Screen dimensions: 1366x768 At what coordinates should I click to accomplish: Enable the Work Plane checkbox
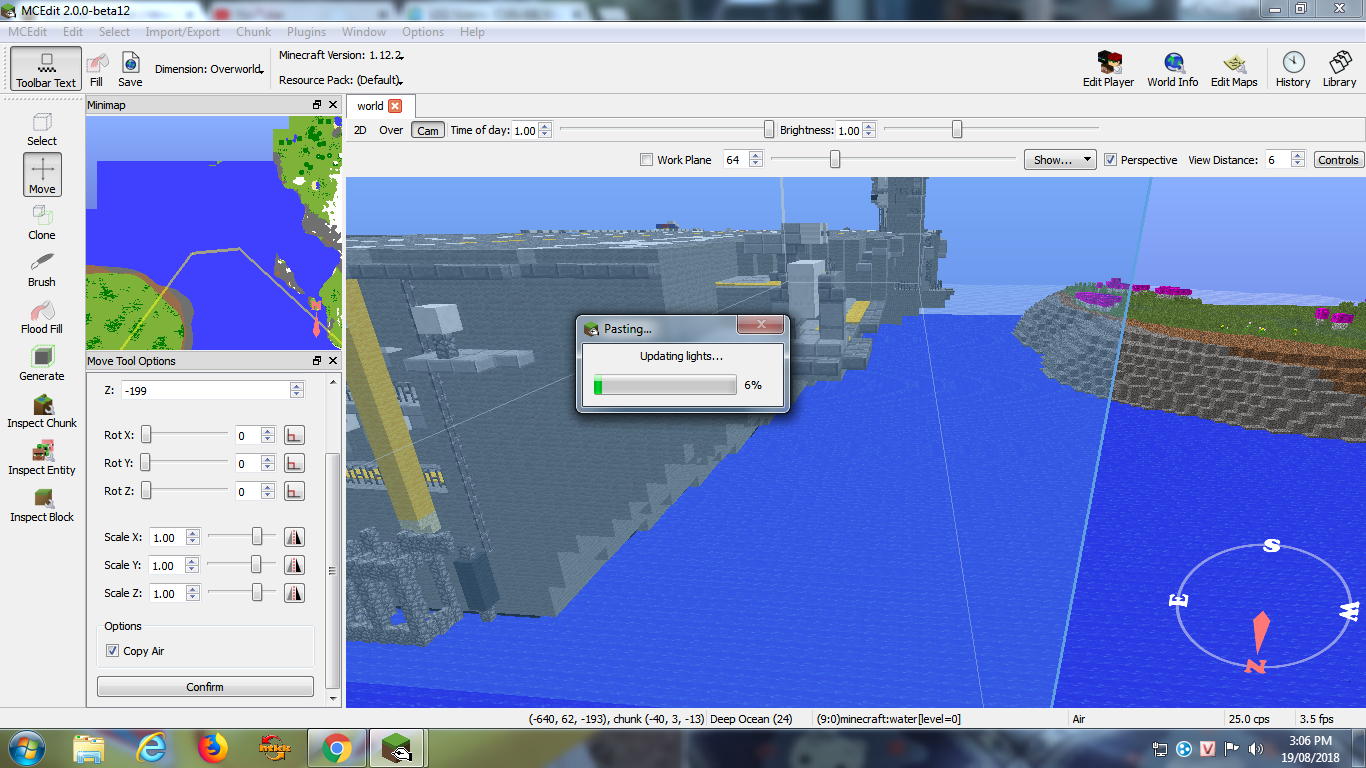(x=646, y=160)
